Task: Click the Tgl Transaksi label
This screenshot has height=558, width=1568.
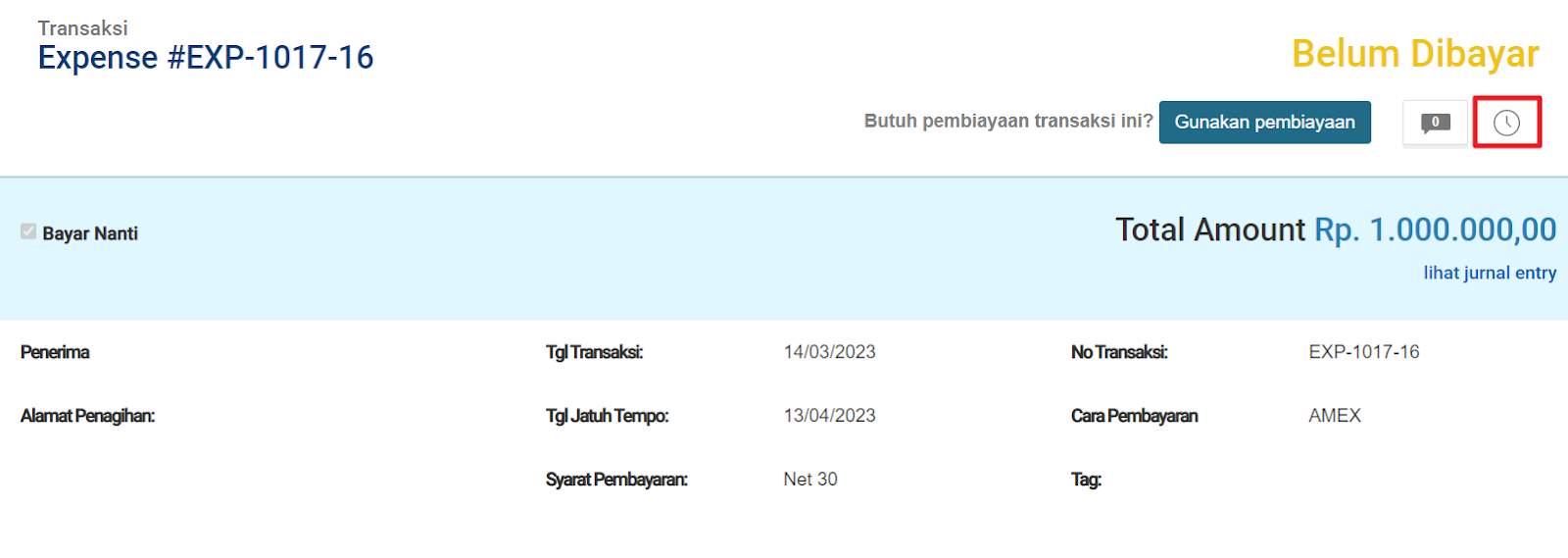Action: tap(594, 352)
